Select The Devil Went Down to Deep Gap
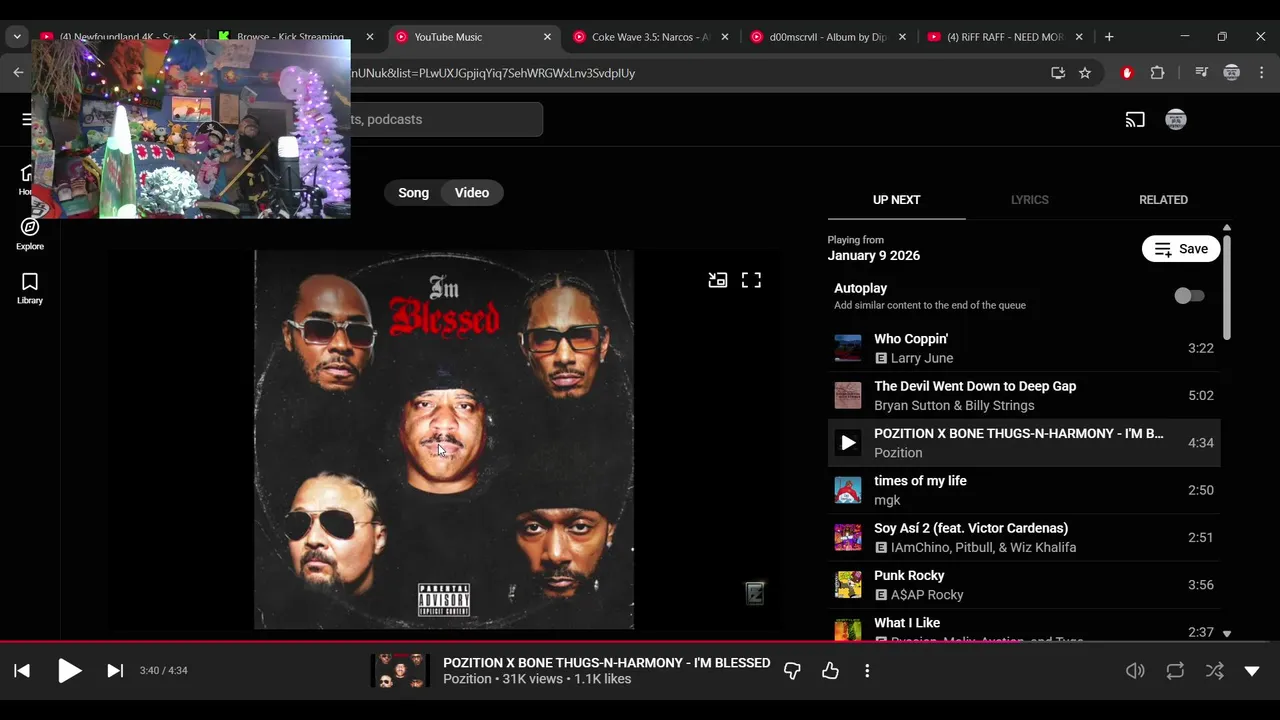 coord(1024,395)
